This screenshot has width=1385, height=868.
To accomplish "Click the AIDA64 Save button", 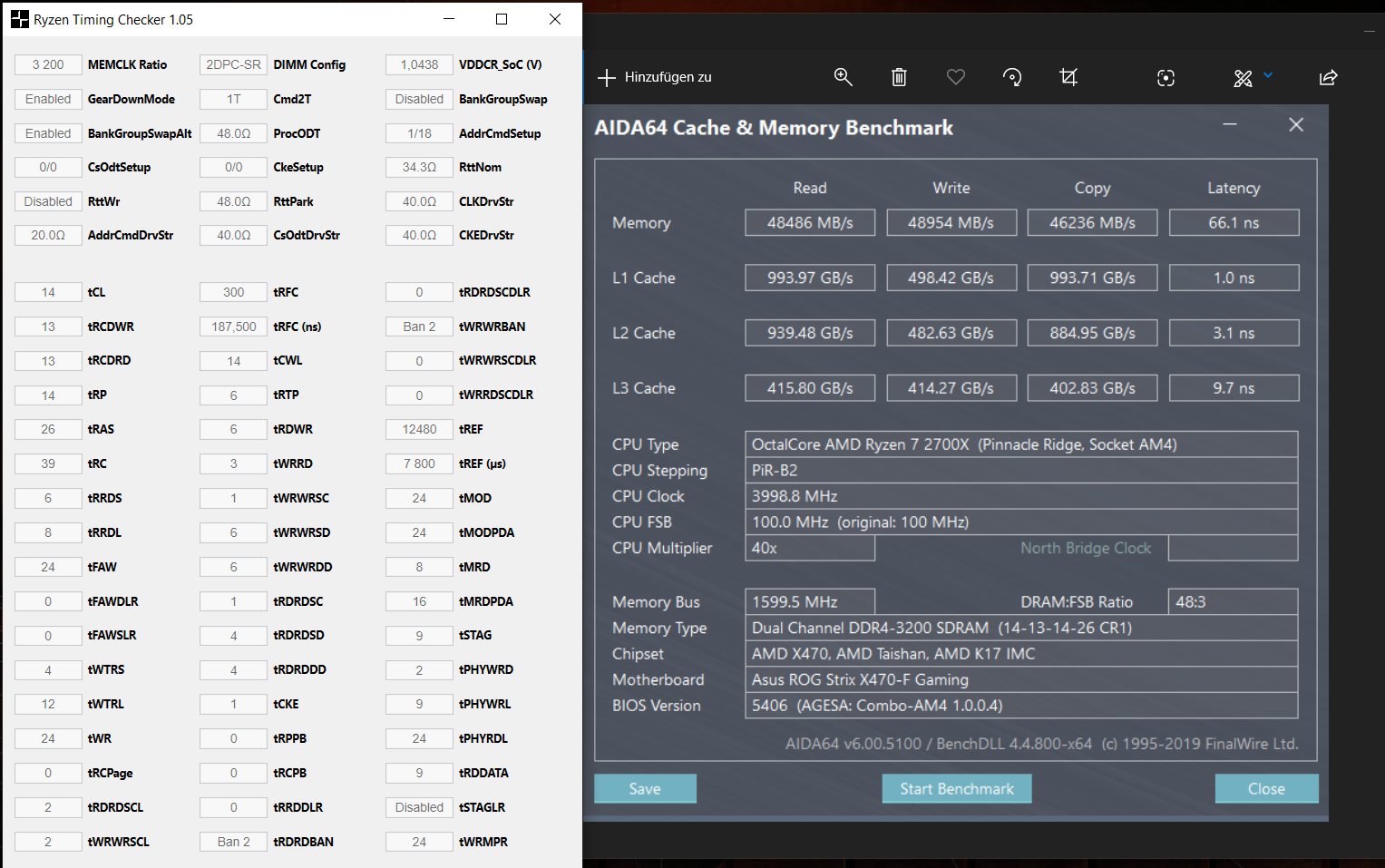I will 645,788.
